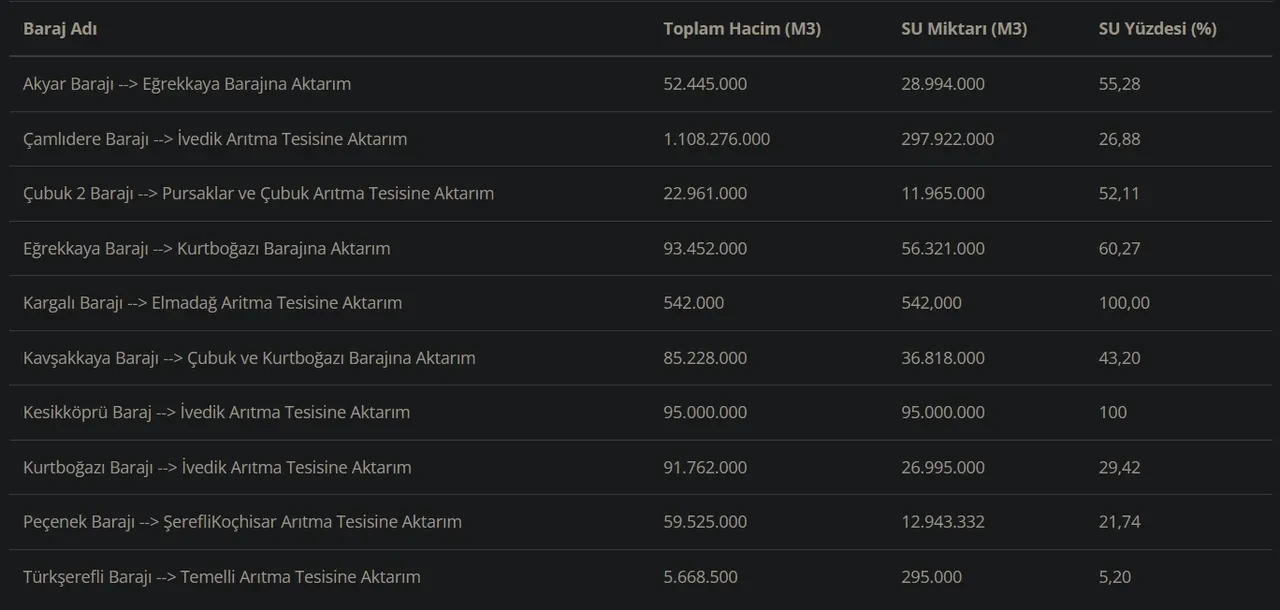This screenshot has width=1280, height=610.
Task: Select the total volume value 5.668.500
Action: click(700, 577)
